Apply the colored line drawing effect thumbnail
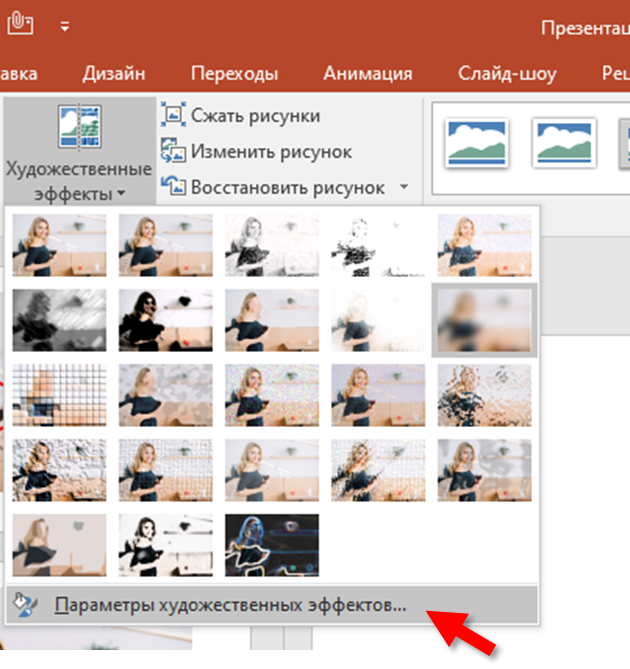Image resolution: width=630 pixels, height=669 pixels. click(x=485, y=245)
